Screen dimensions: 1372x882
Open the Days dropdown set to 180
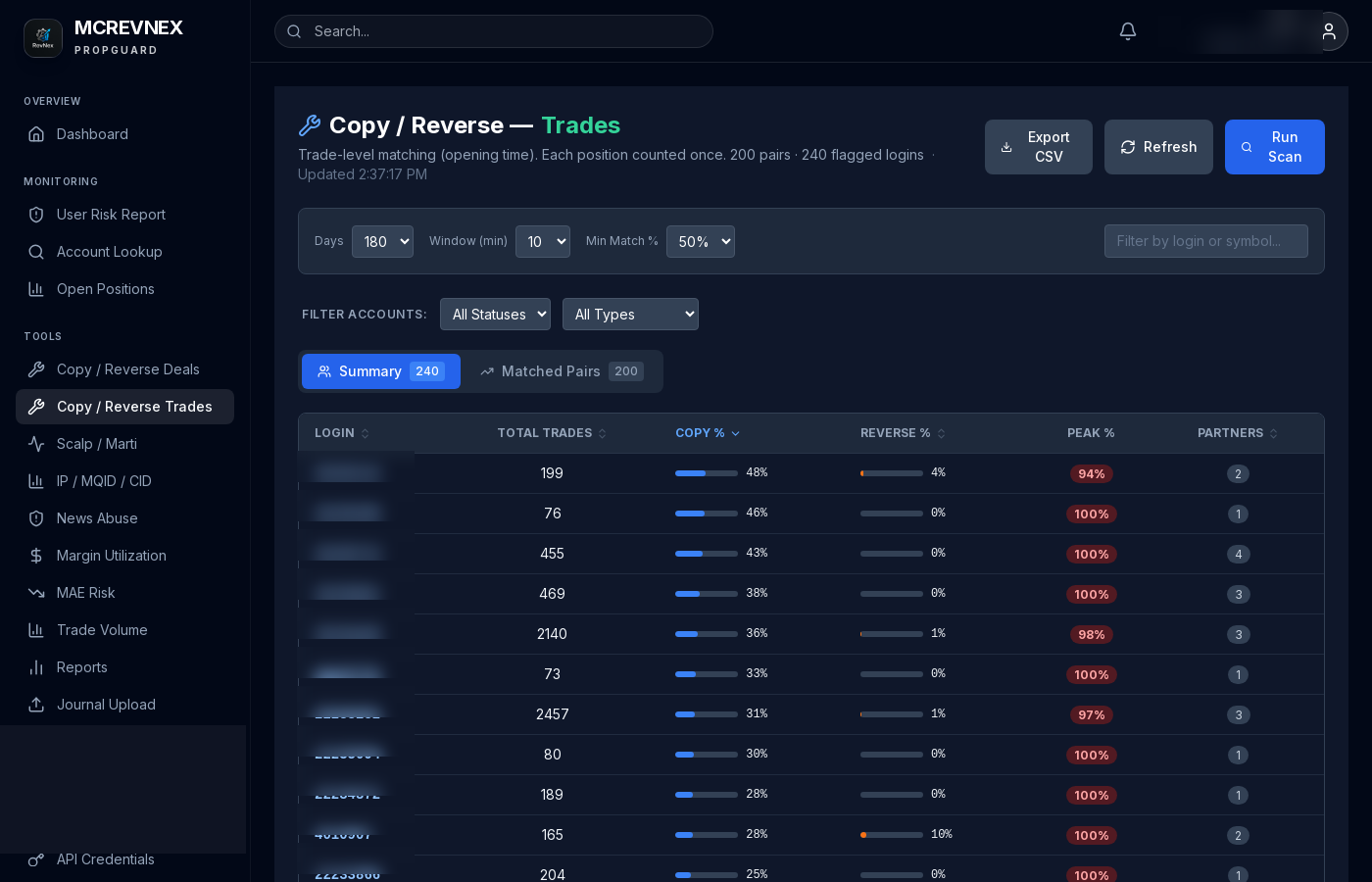(x=382, y=241)
